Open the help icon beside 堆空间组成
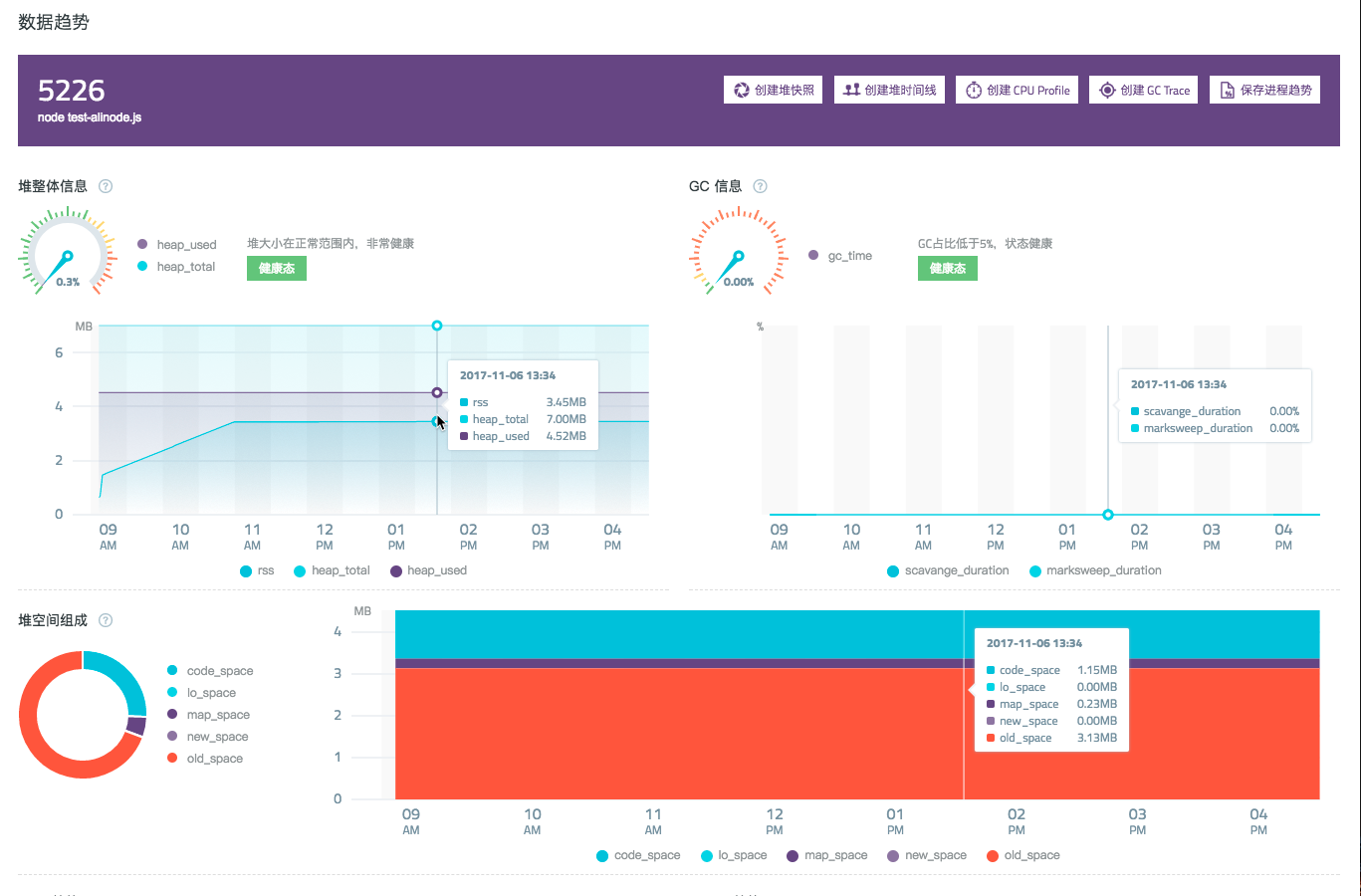Image resolution: width=1361 pixels, height=896 pixels. tap(106, 619)
